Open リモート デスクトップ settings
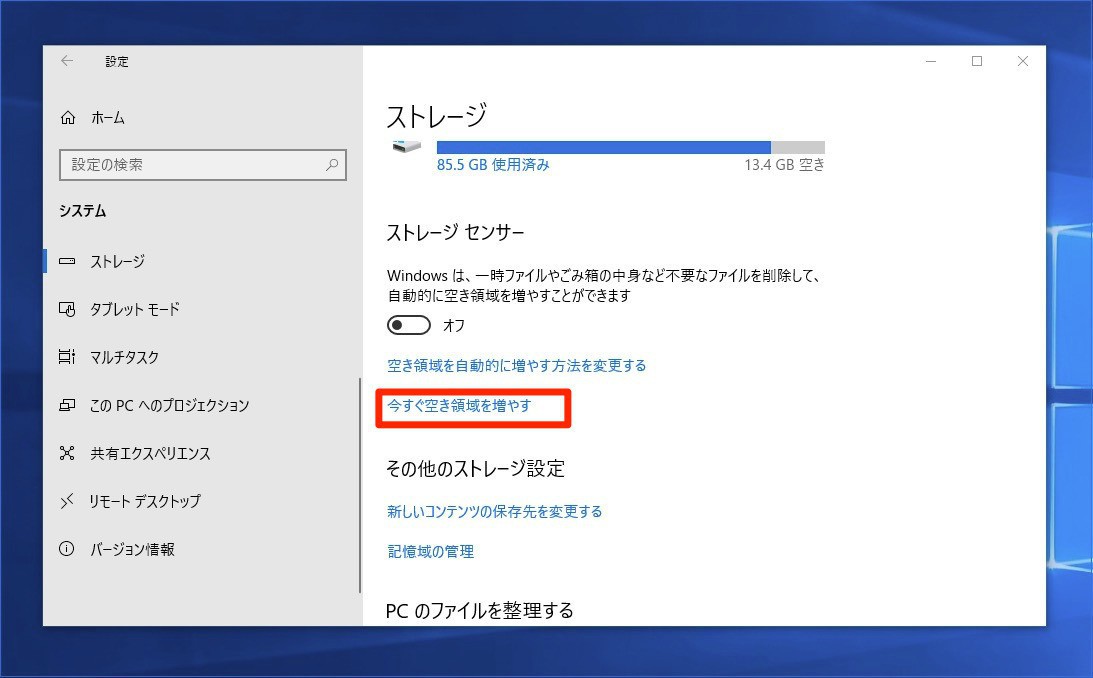Screen dimensions: 1093x678 [x=145, y=501]
